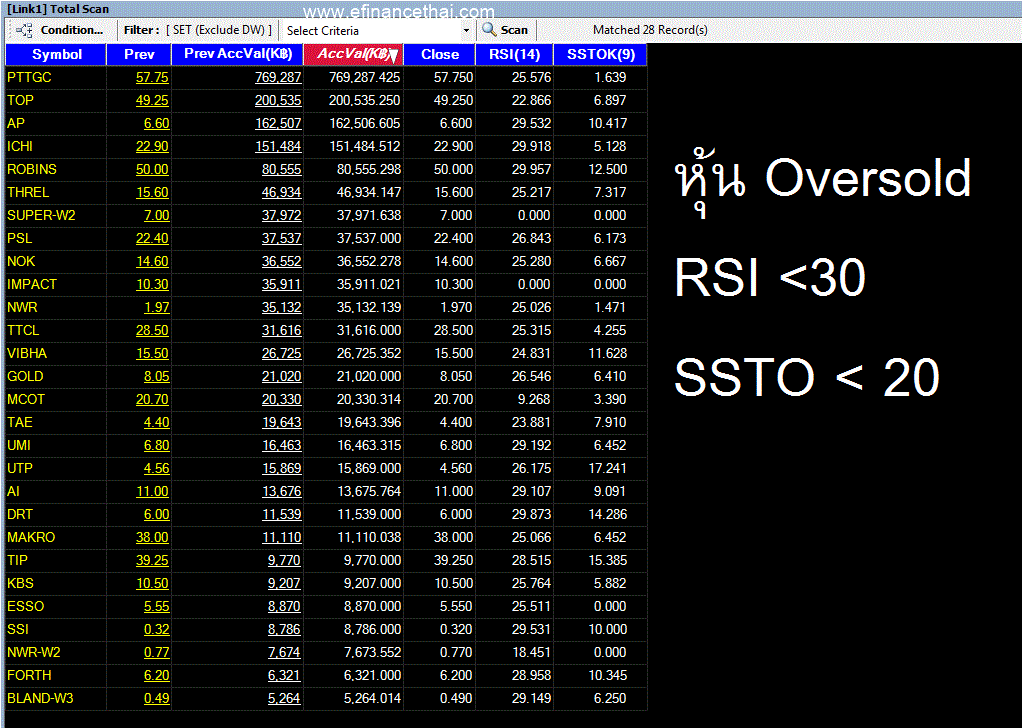
Task: Click the Matched 28 Record(s) status text
Action: (650, 30)
